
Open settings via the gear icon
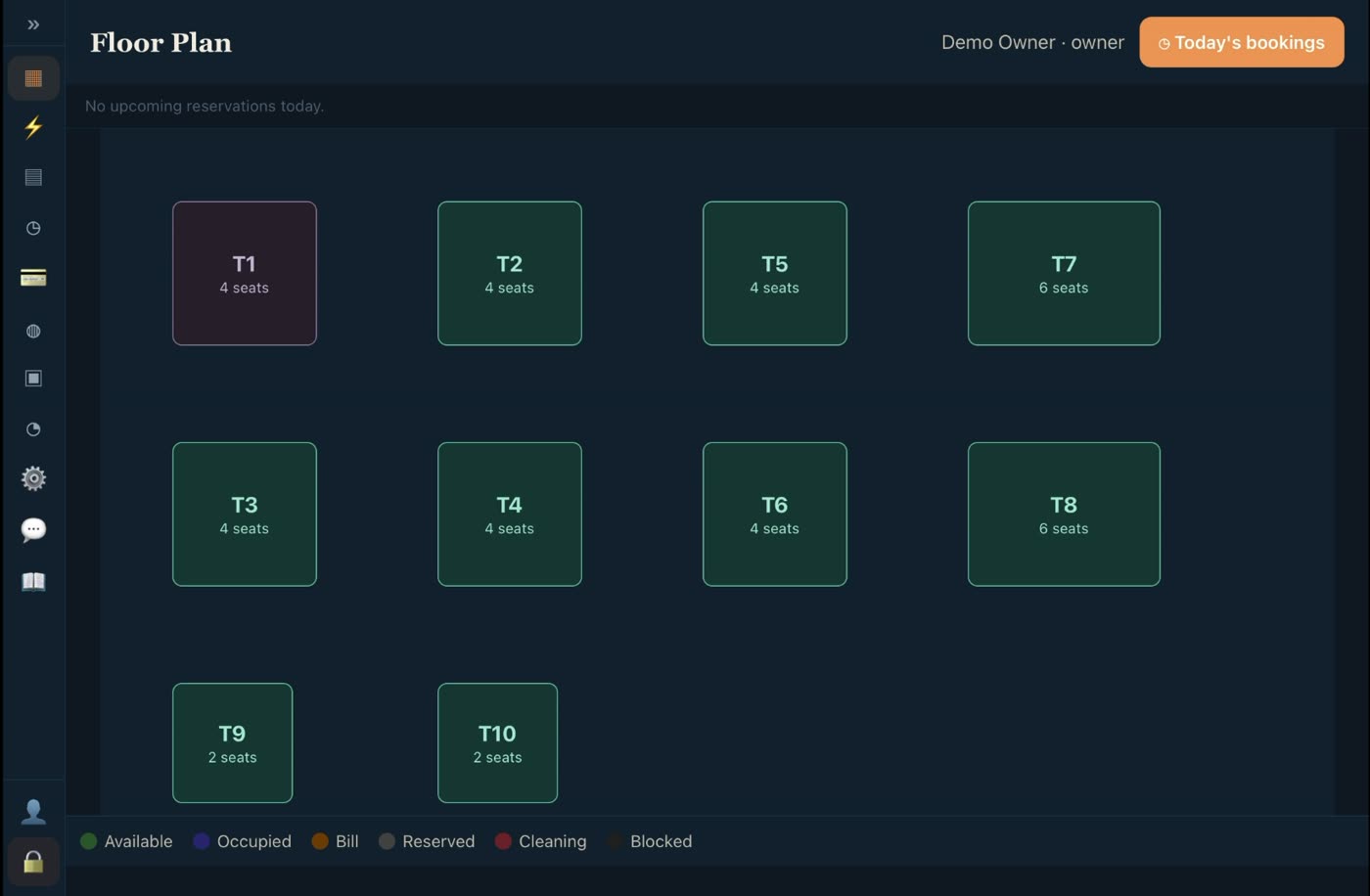33,478
